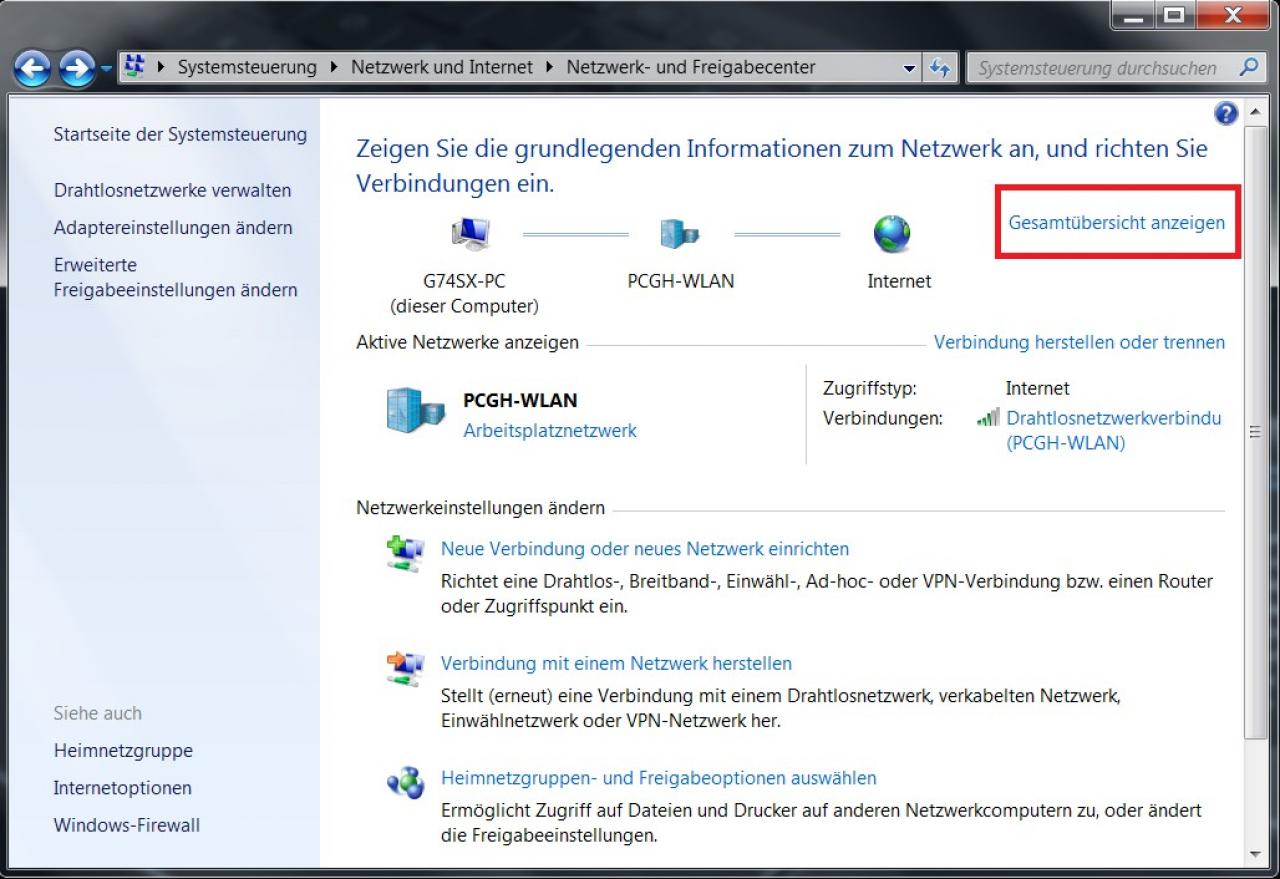Expand the arrow after Systemsteuerung in breadcrumb
The image size is (1280, 879).
tap(334, 68)
